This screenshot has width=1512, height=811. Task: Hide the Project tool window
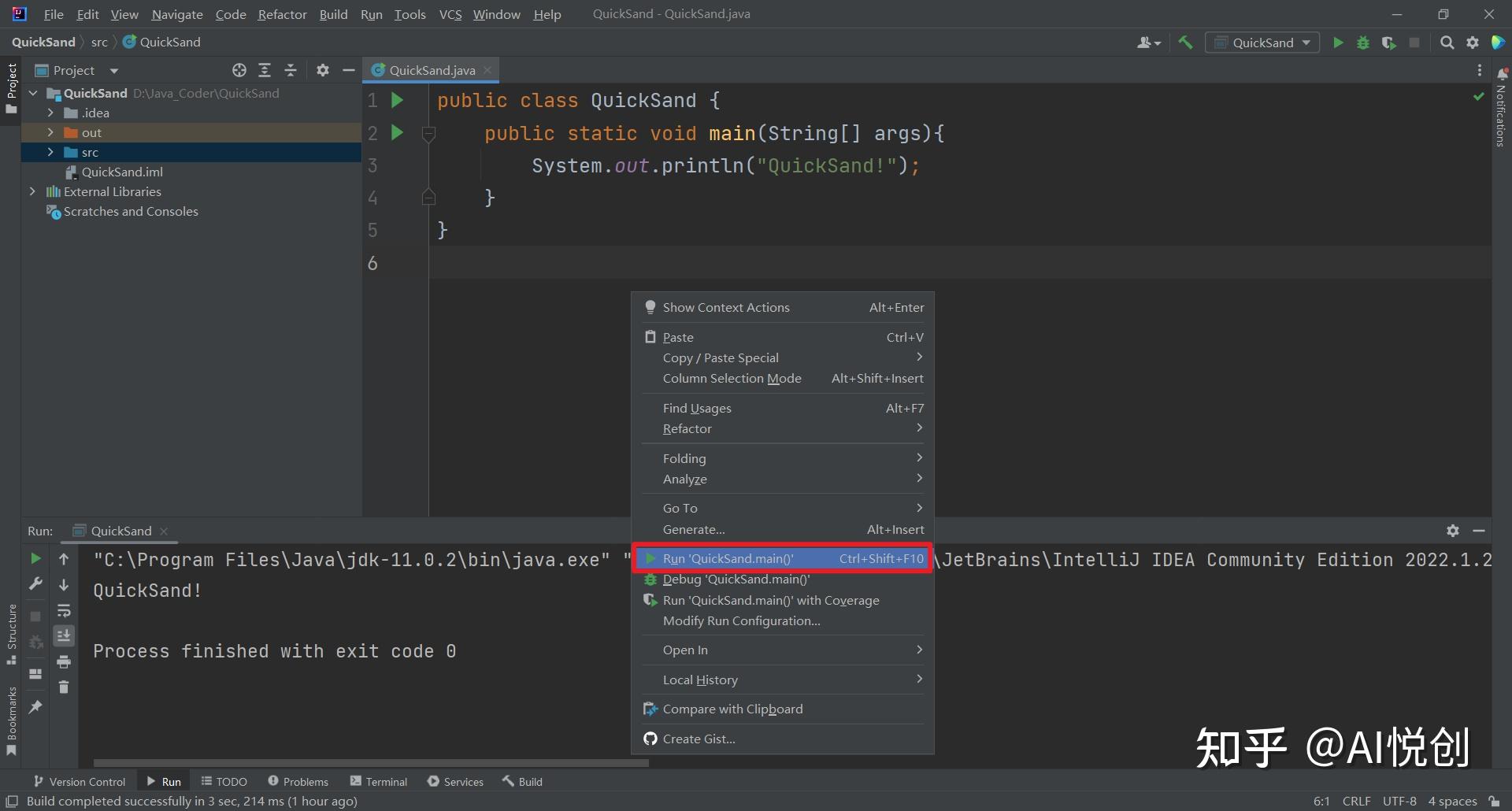coord(349,70)
